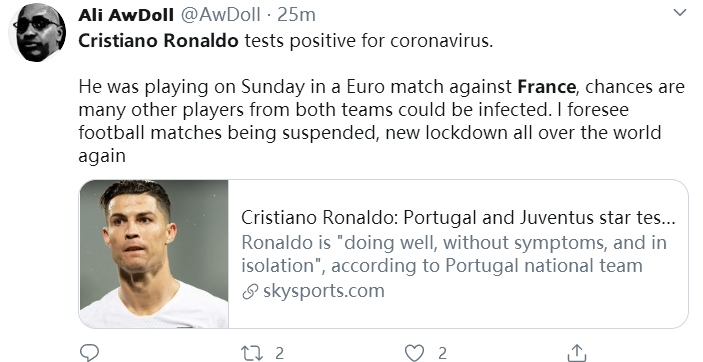Image resolution: width=703 pixels, height=362 pixels.
Task: Click the tweet's first line about testing positive for coronavirus
Action: 286,40
